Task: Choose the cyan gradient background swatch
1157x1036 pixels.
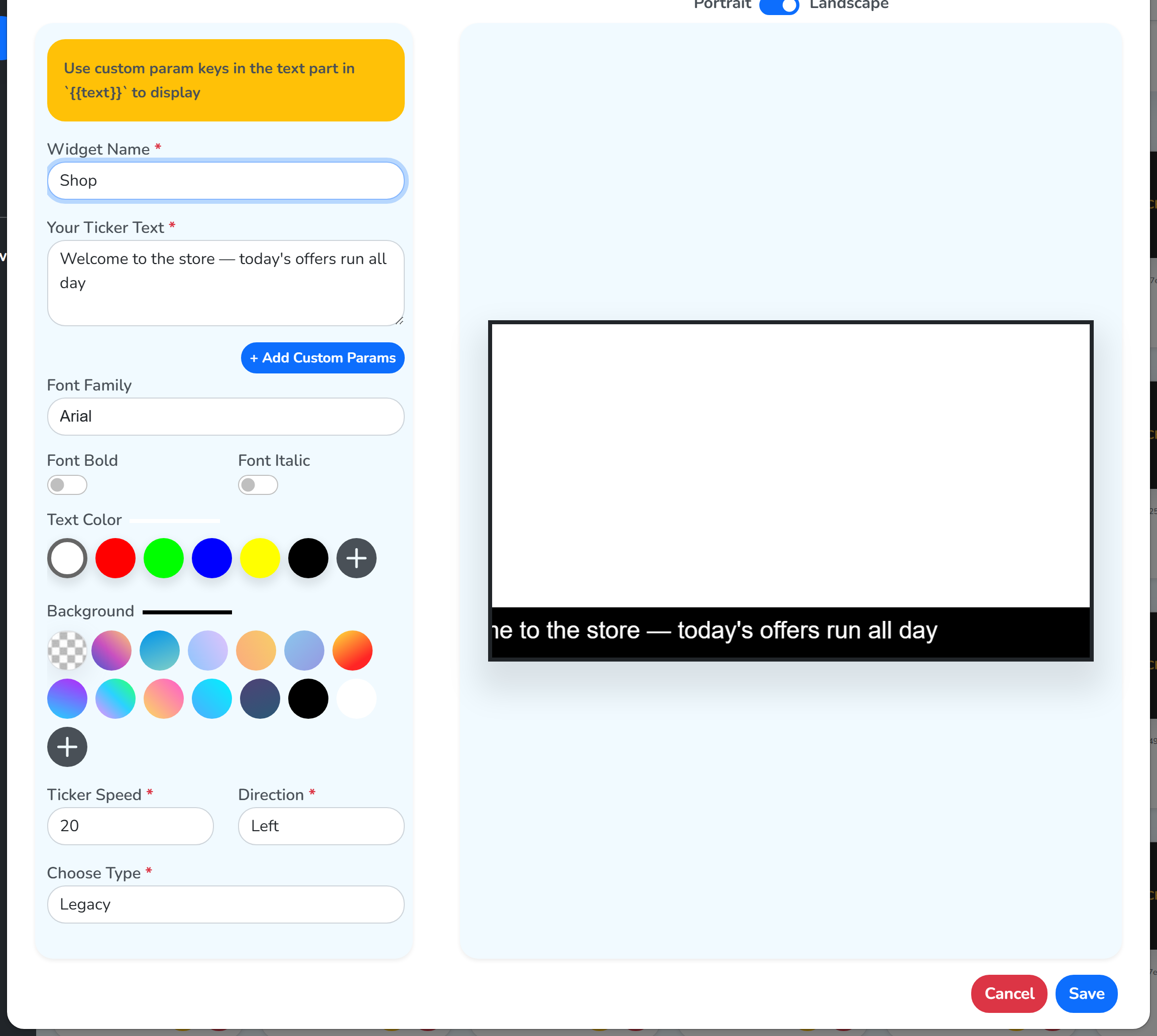Action: pos(212,699)
